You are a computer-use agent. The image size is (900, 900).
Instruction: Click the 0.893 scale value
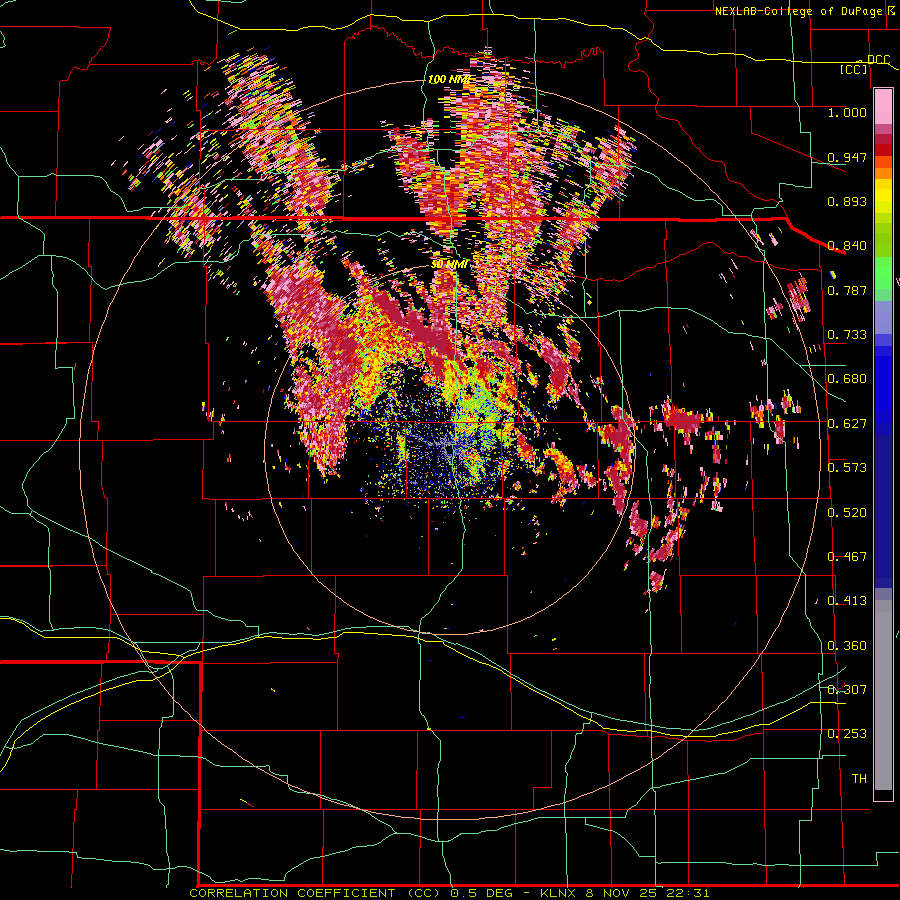[x=847, y=201]
